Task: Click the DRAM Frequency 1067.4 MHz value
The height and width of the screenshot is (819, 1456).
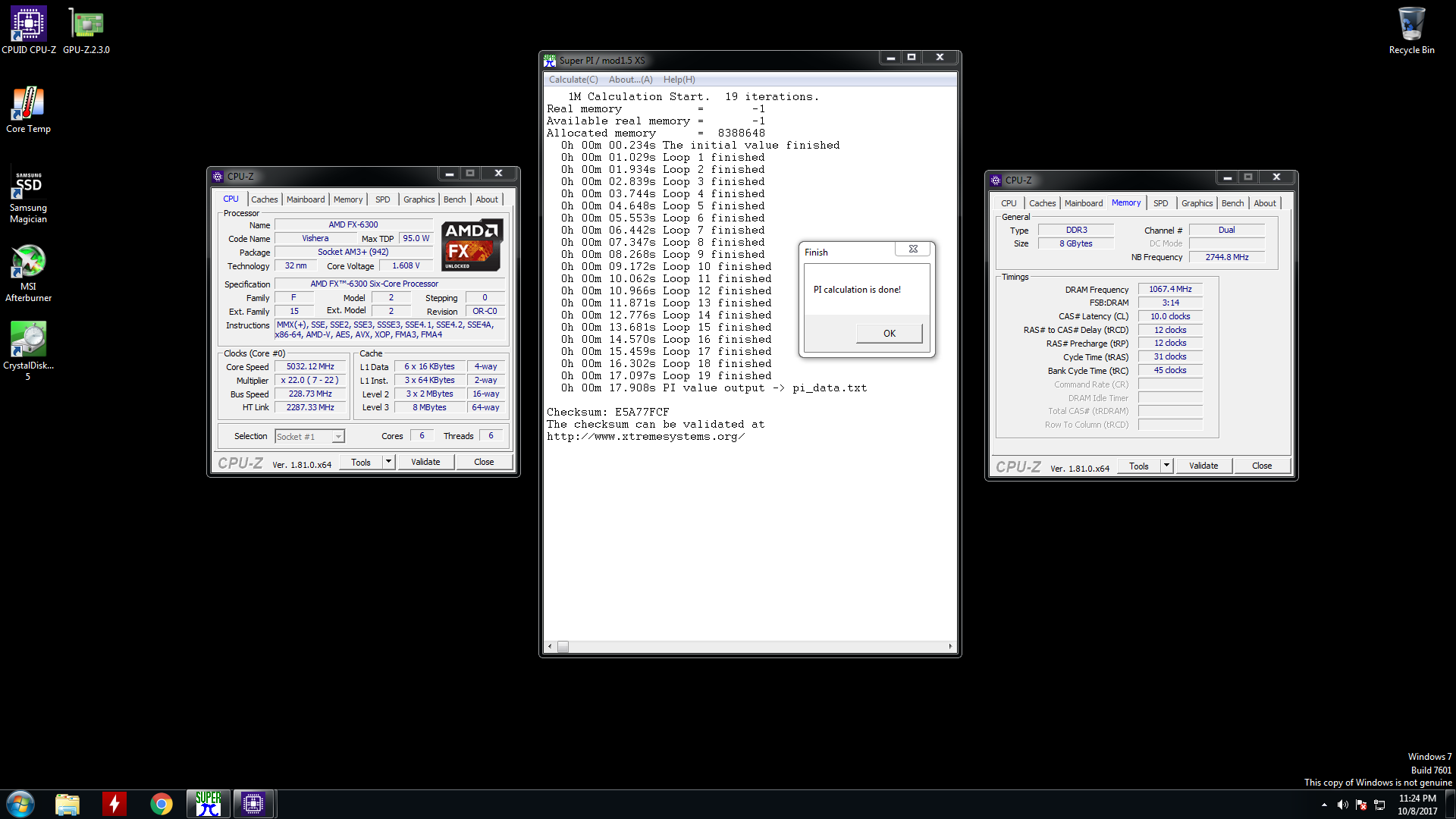Action: (1170, 290)
